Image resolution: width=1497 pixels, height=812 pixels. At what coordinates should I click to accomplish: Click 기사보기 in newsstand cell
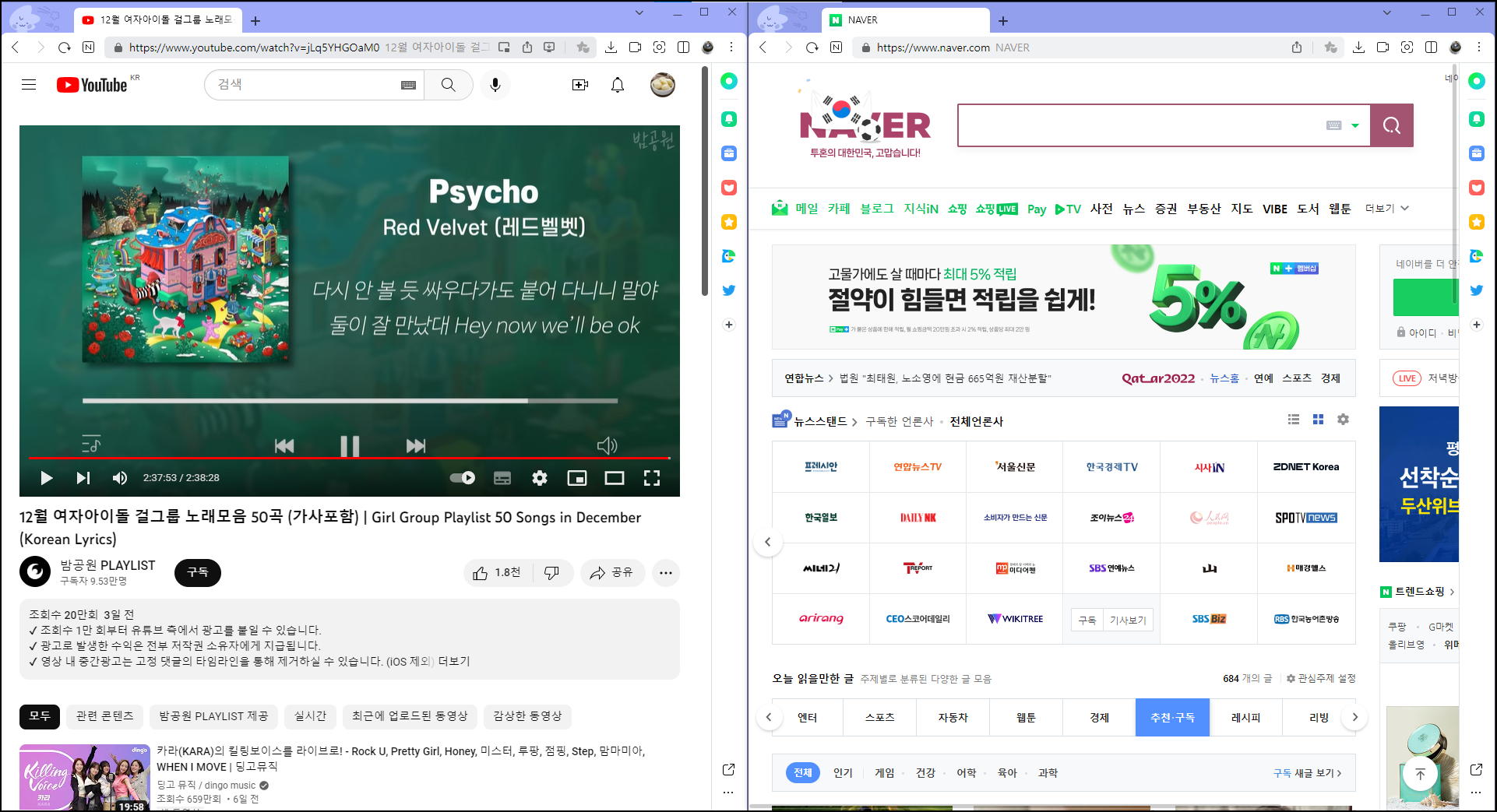point(1128,620)
